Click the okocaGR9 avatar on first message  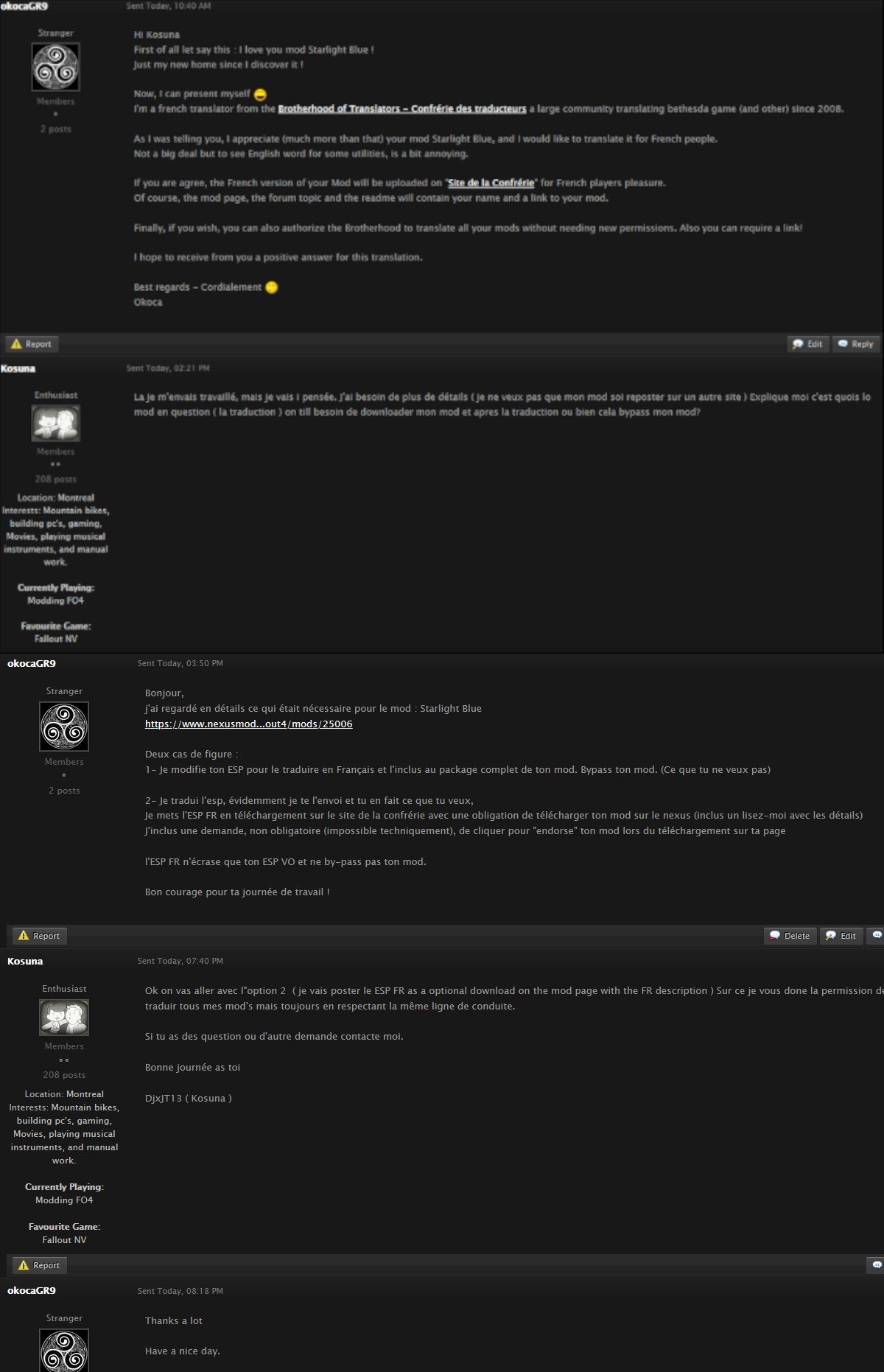[56, 66]
